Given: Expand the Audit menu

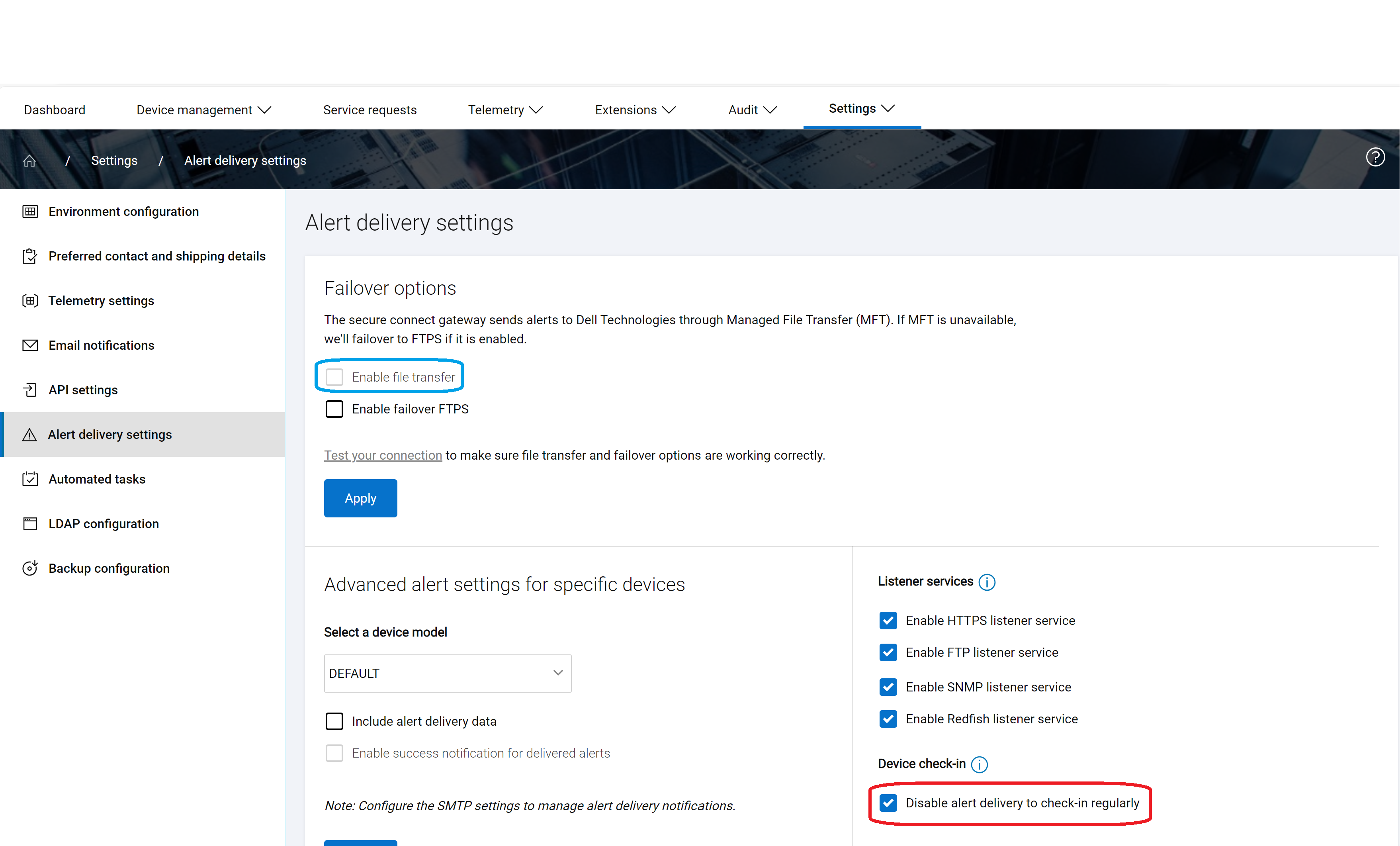Looking at the screenshot, I should click(752, 110).
